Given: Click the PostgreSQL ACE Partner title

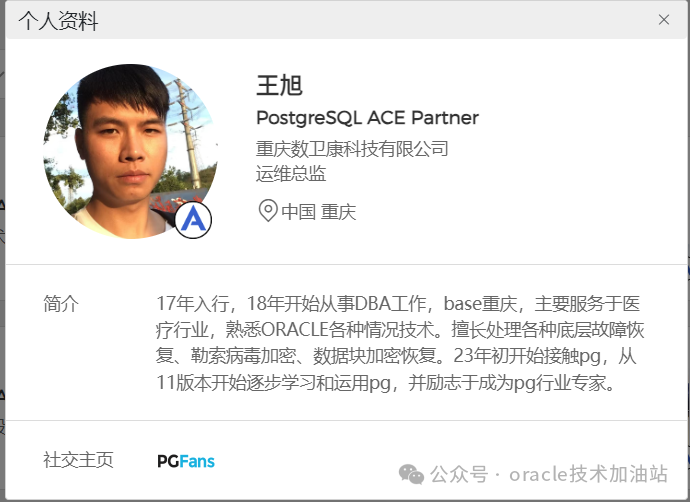Looking at the screenshot, I should (367, 118).
